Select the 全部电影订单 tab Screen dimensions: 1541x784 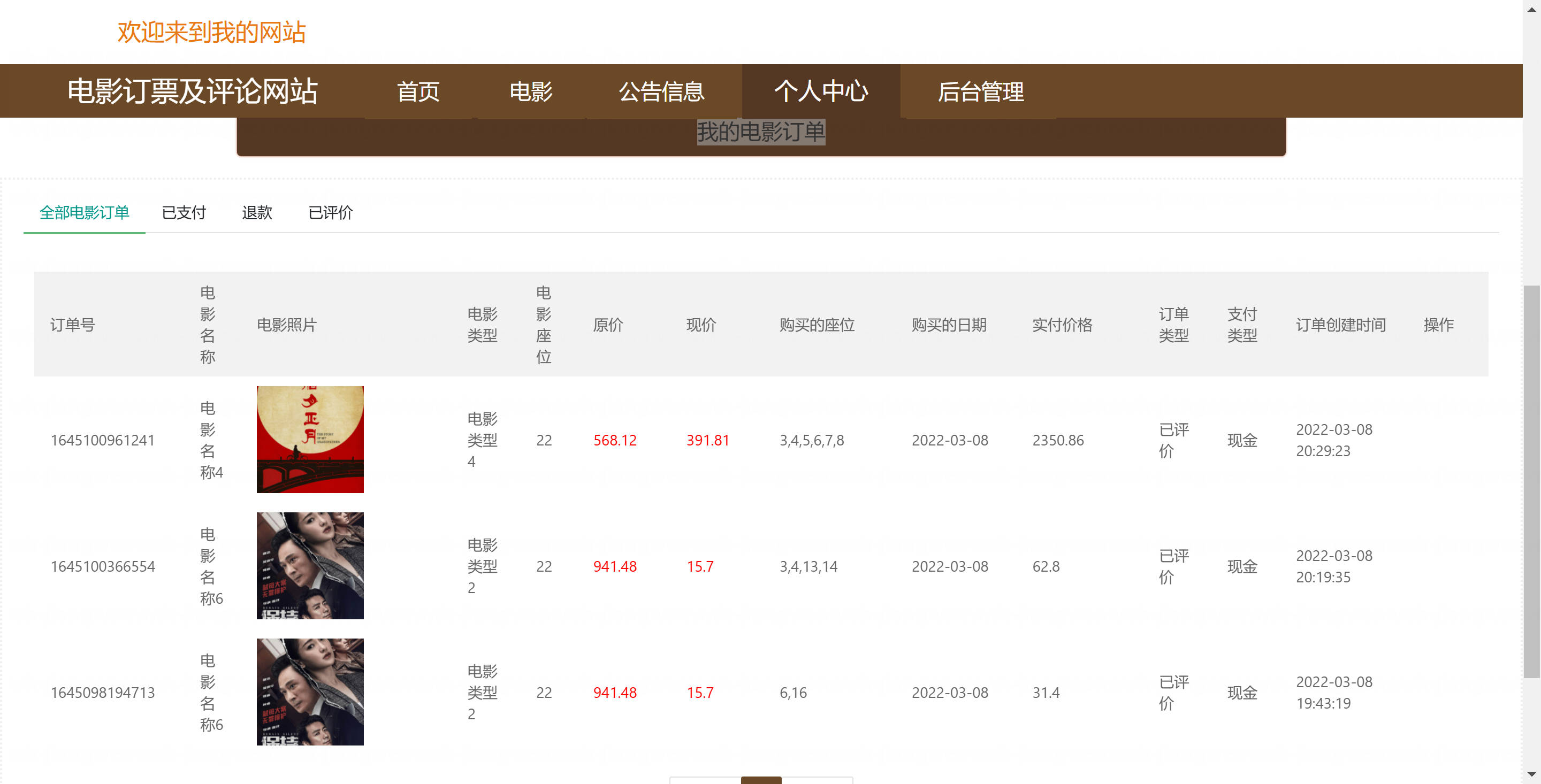(85, 213)
